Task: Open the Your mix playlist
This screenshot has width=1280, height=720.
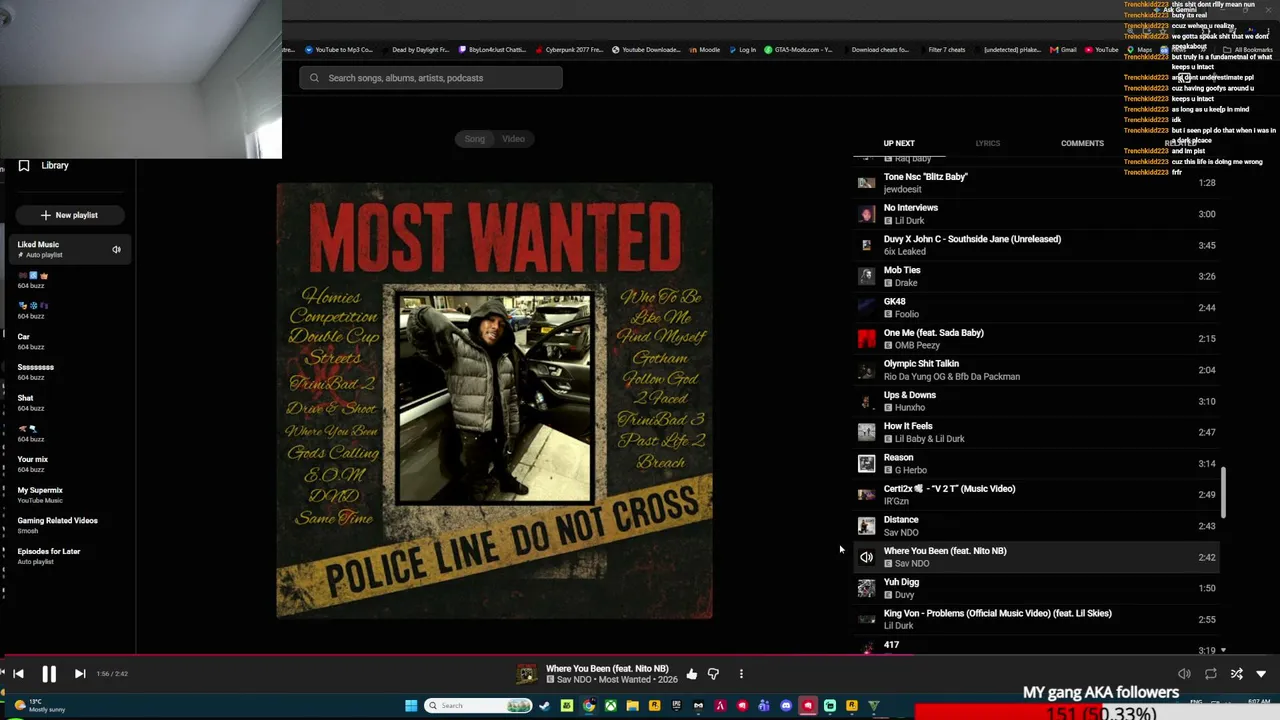Action: (x=69, y=464)
